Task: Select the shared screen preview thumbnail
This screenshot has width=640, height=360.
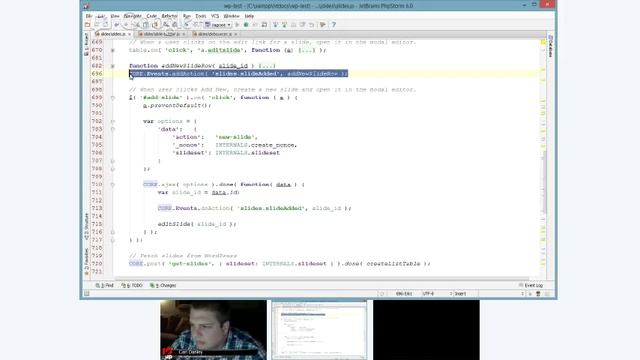Action: tap(320, 330)
